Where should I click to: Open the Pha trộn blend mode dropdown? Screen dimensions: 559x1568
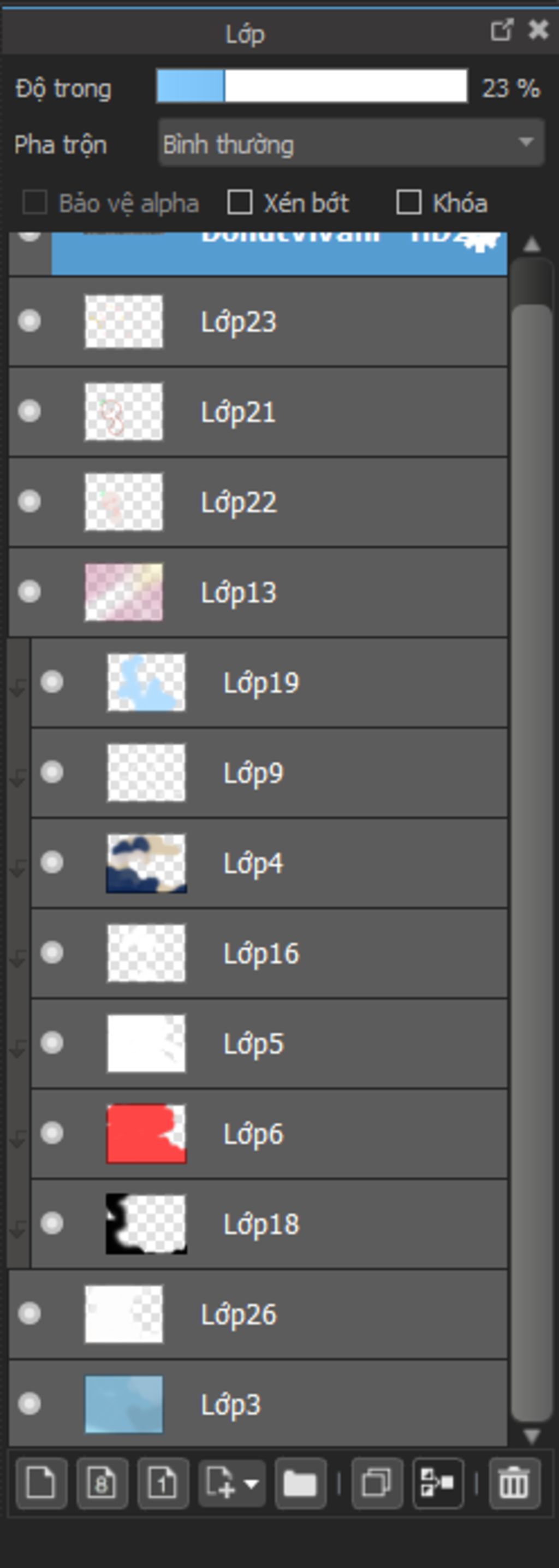pyautogui.click(x=351, y=144)
